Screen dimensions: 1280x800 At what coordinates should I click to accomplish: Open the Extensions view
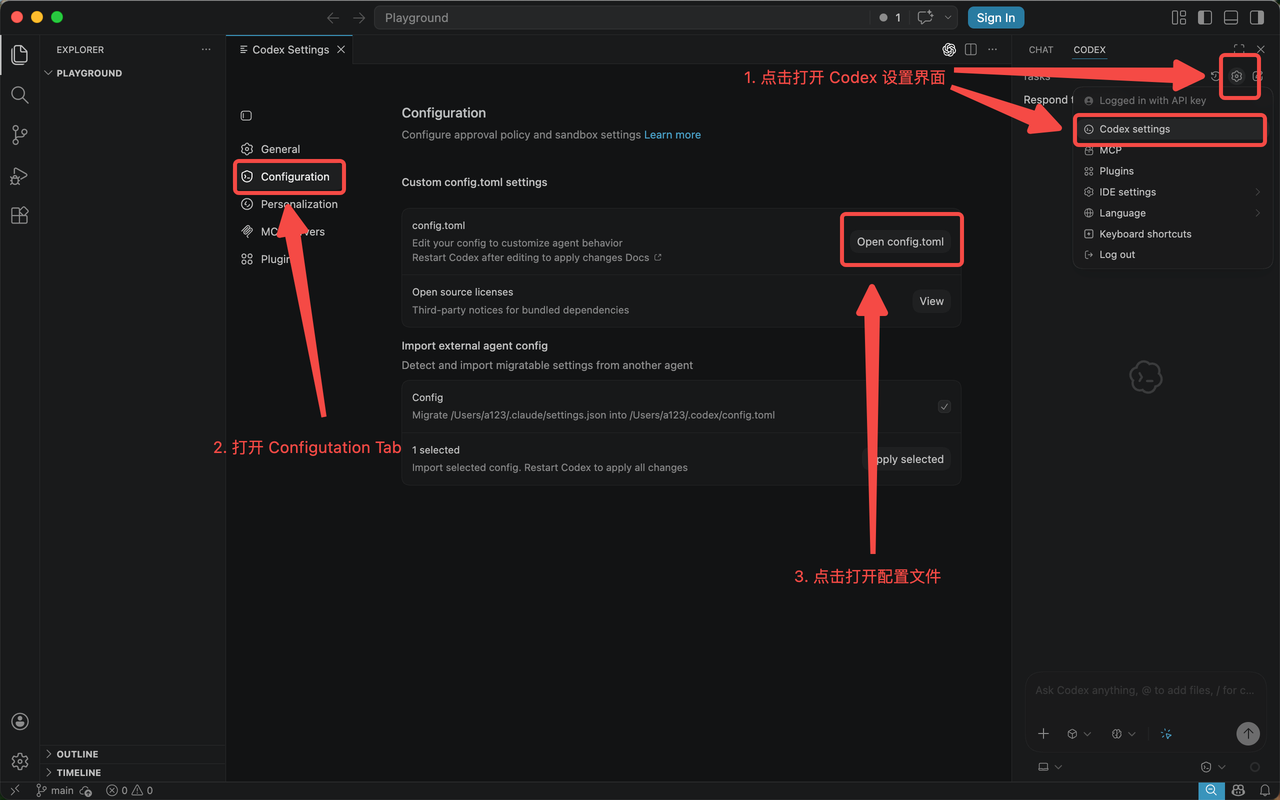19,215
